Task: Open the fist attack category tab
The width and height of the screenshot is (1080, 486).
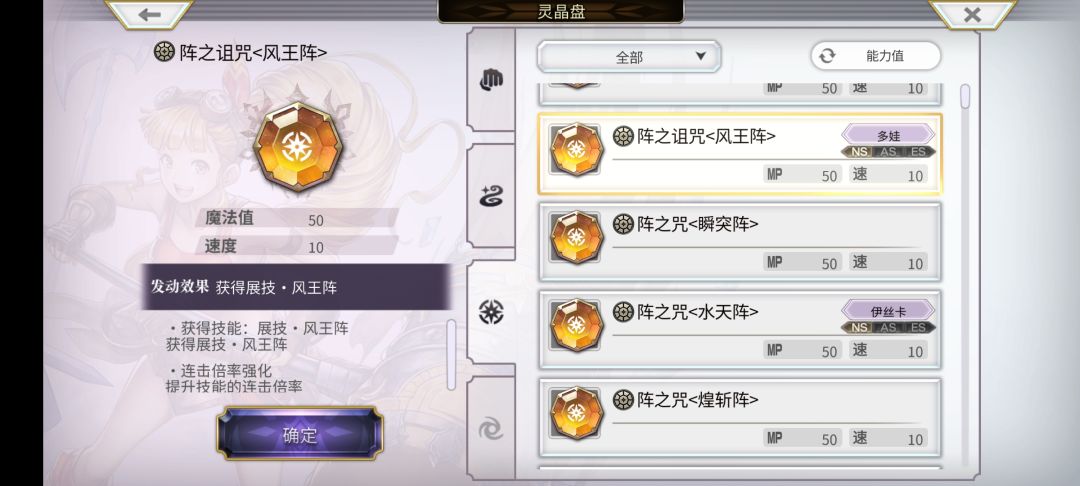Action: point(491,80)
